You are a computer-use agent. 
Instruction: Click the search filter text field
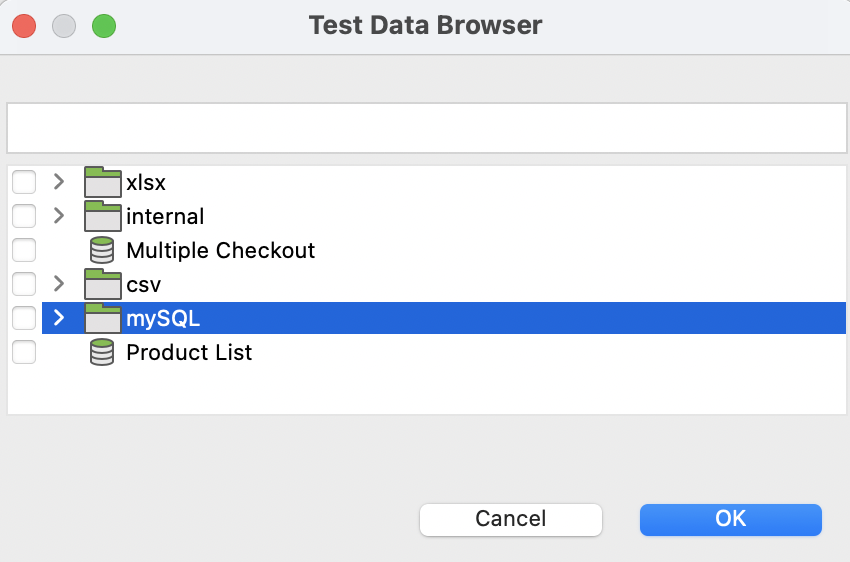click(x=427, y=128)
